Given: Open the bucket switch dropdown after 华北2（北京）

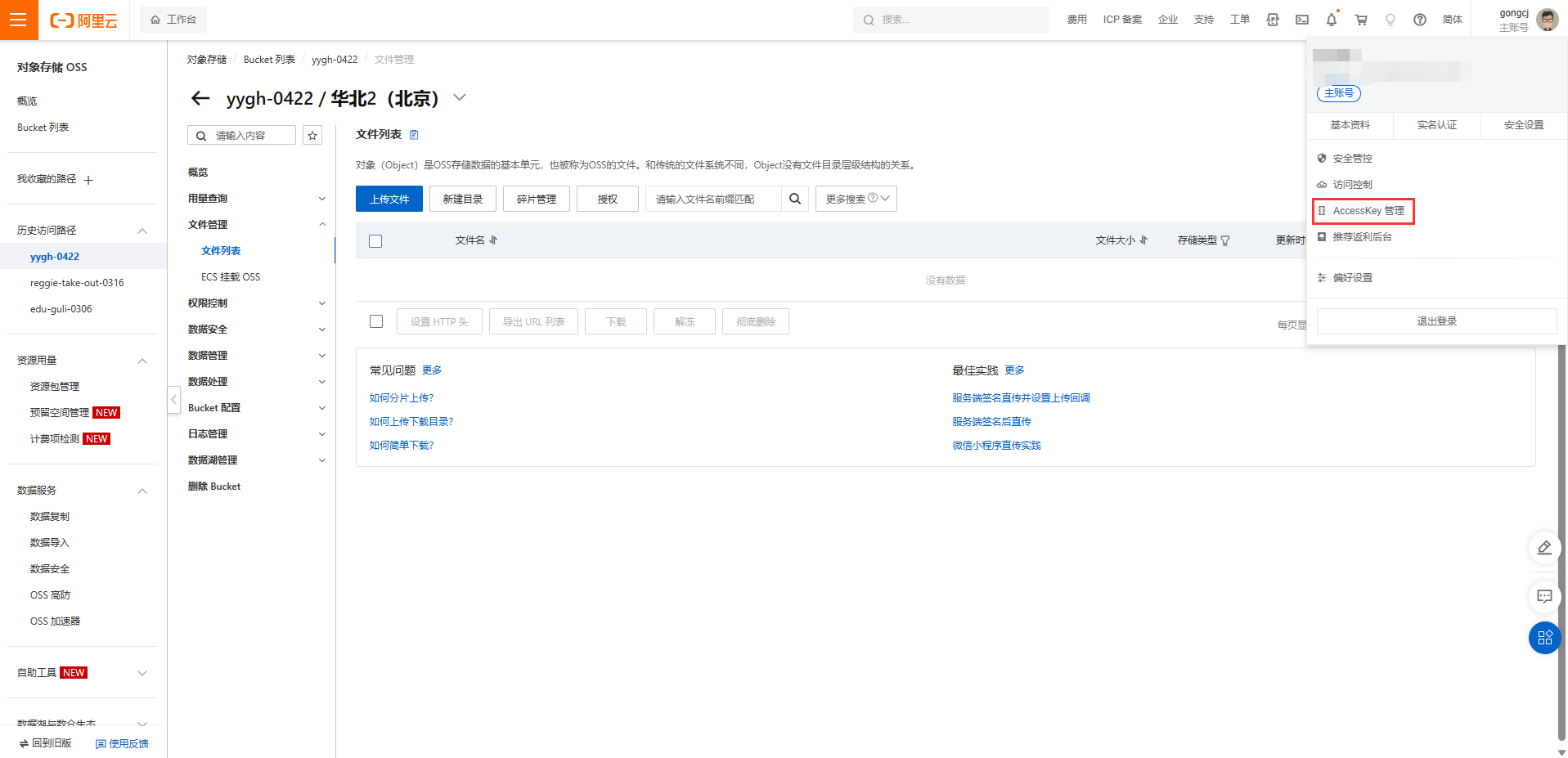Looking at the screenshot, I should click(460, 98).
